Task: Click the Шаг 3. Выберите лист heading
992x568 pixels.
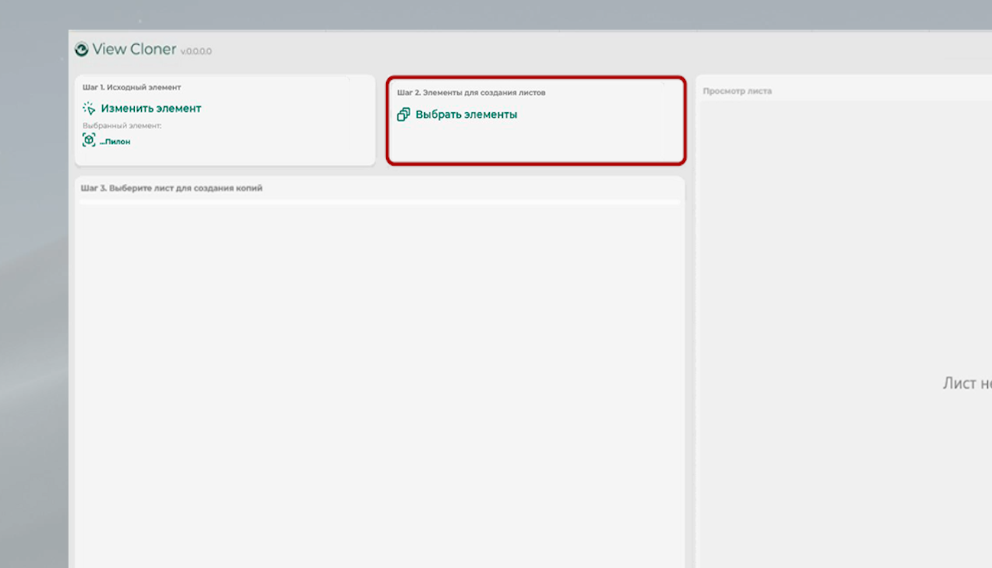Action: click(x=172, y=188)
